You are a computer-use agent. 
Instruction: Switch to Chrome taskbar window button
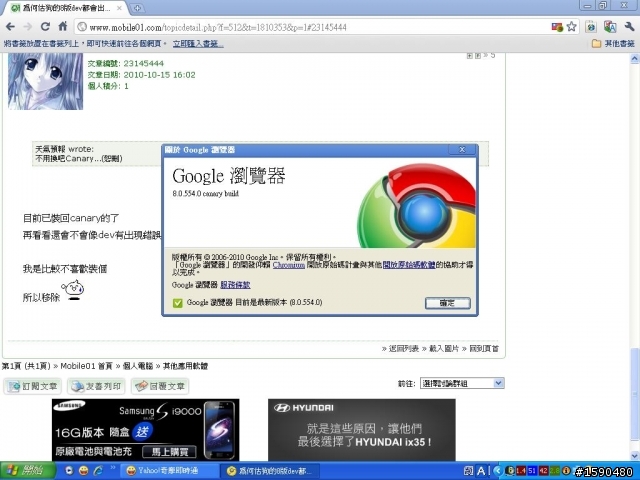pos(271,471)
